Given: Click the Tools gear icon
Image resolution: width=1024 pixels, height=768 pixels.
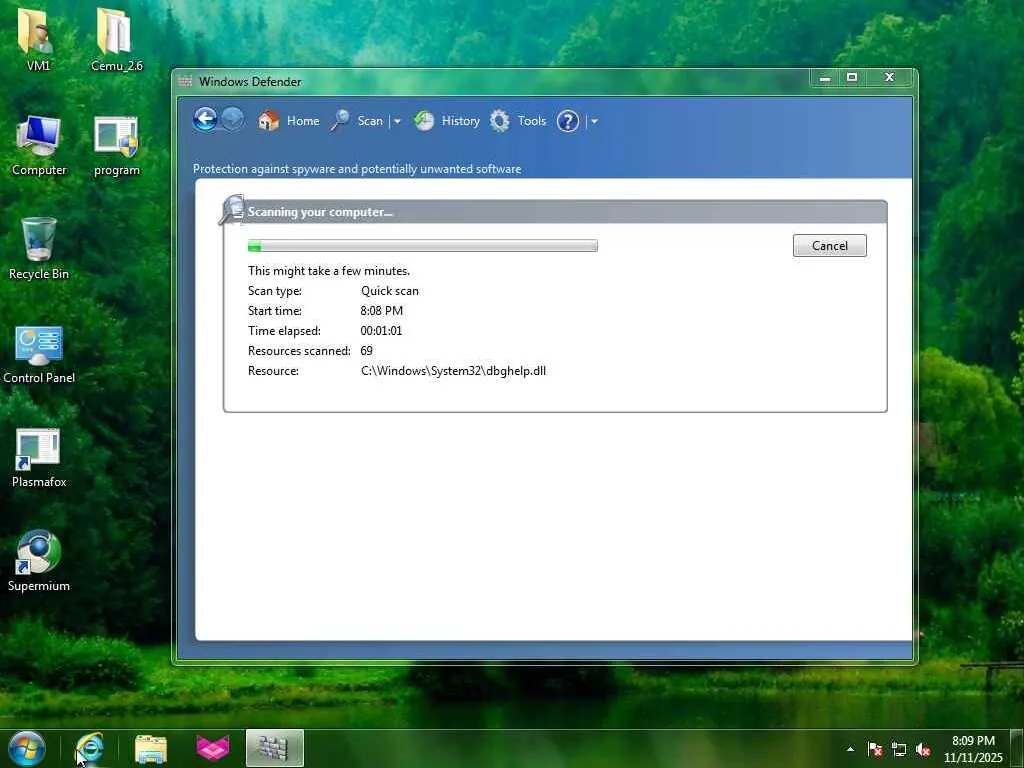Looking at the screenshot, I should point(500,121).
